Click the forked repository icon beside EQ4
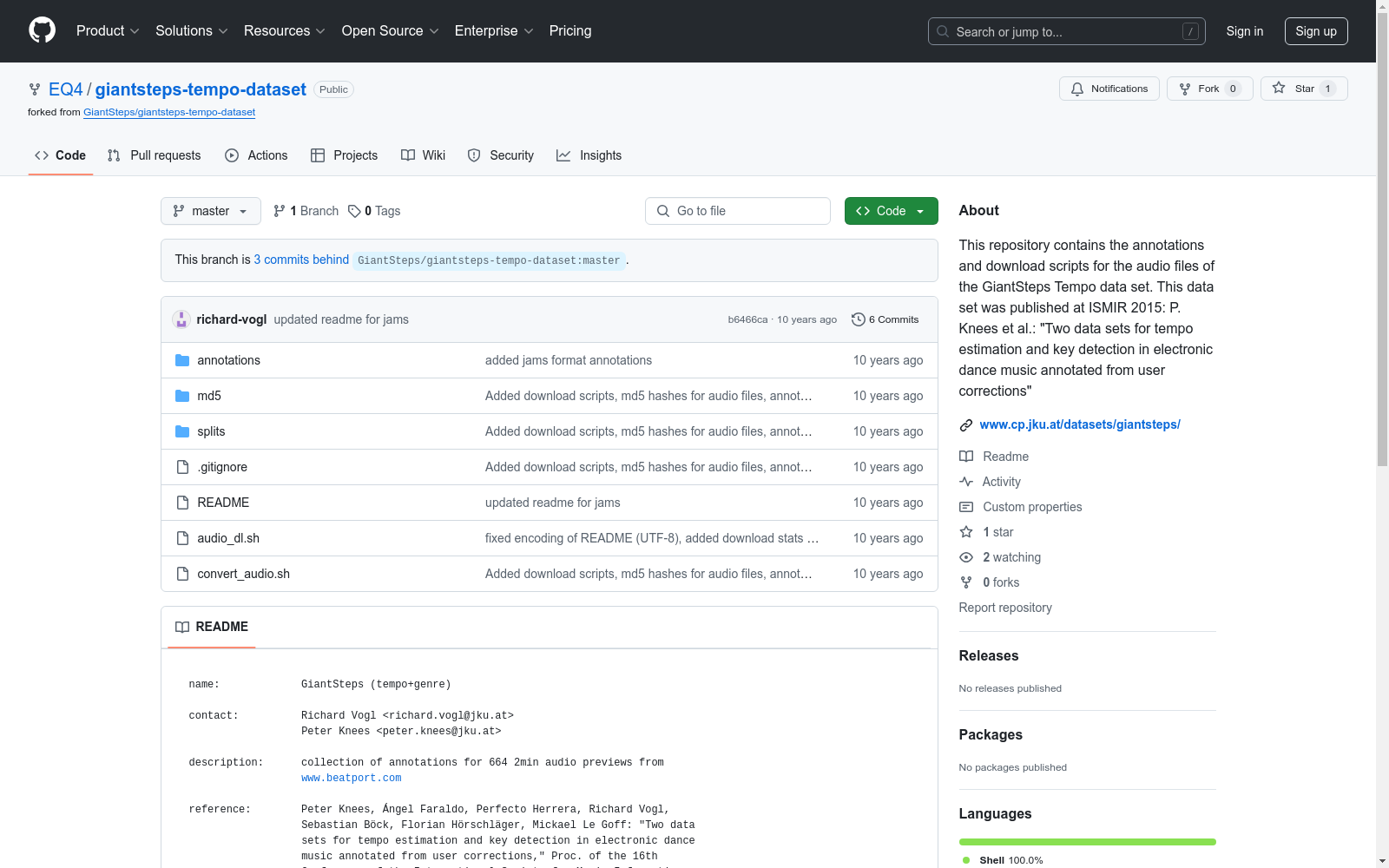The width and height of the screenshot is (1389, 868). coord(35,89)
